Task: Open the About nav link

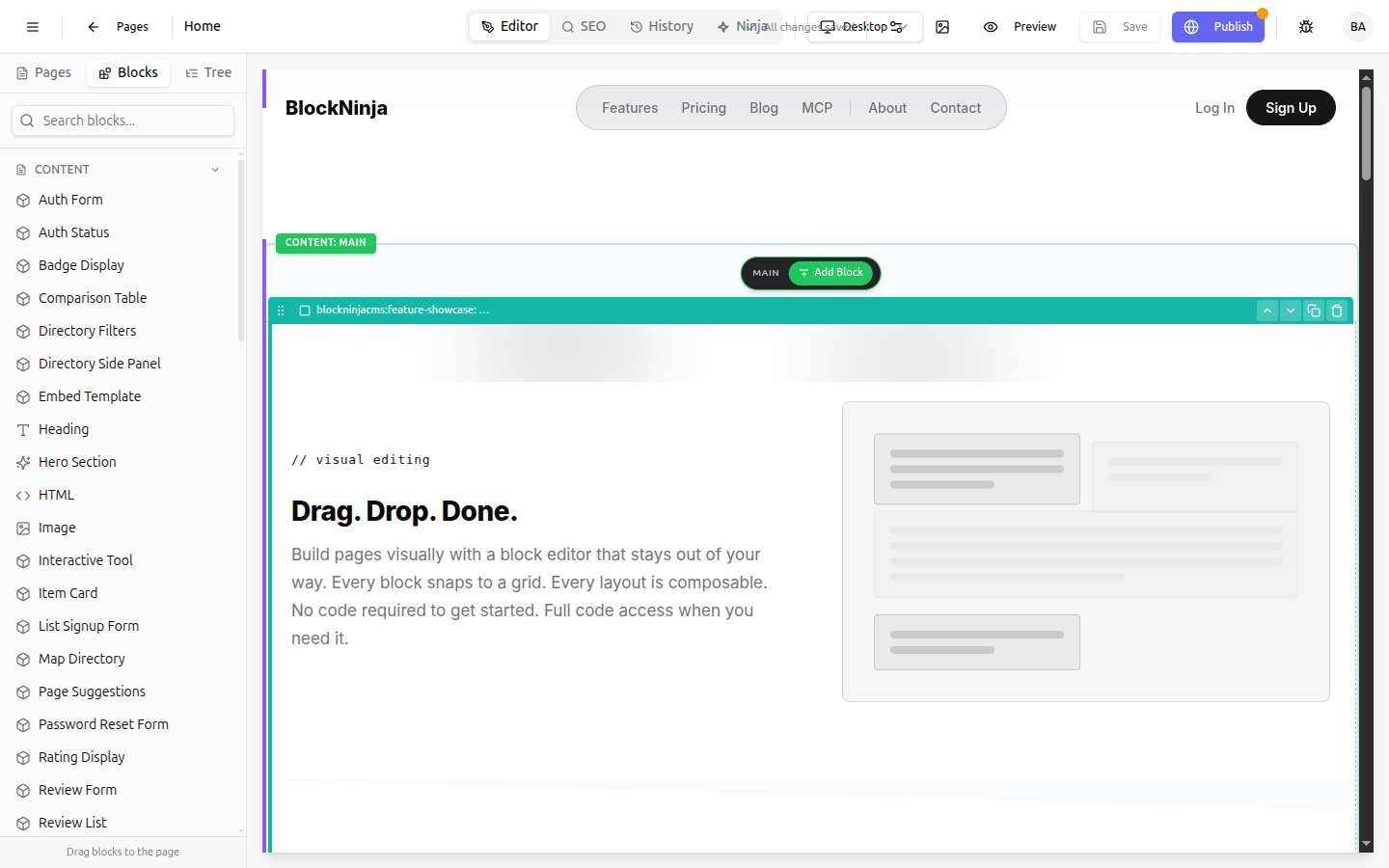Action: pos(887,108)
